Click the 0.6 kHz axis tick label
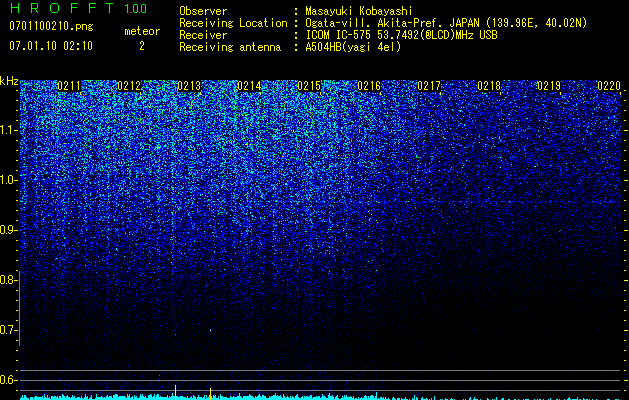The image size is (629, 400). [9, 380]
